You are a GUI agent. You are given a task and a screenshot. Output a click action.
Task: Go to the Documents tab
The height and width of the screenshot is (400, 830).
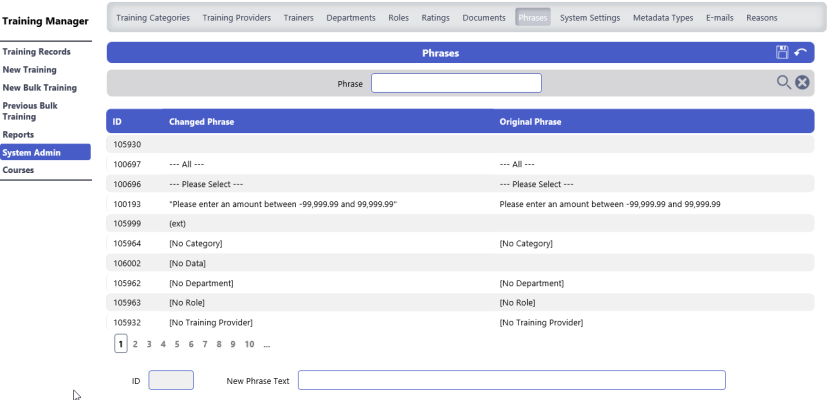click(x=484, y=17)
